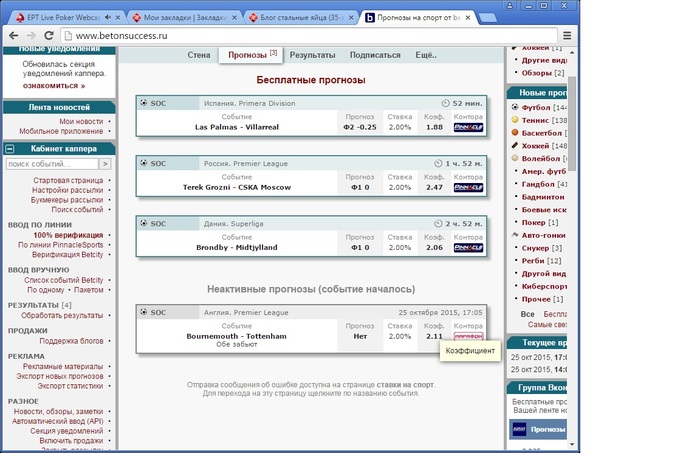Open the Las Palmas - Villarreal event
The image size is (700, 453).
click(x=237, y=127)
